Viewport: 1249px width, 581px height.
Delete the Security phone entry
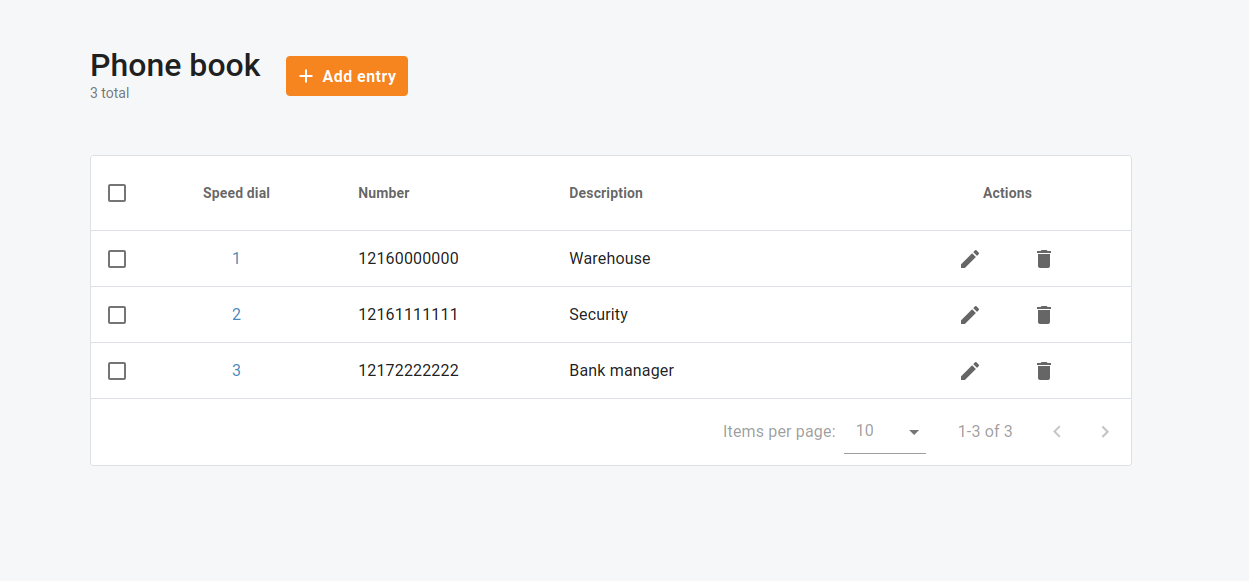click(1043, 315)
